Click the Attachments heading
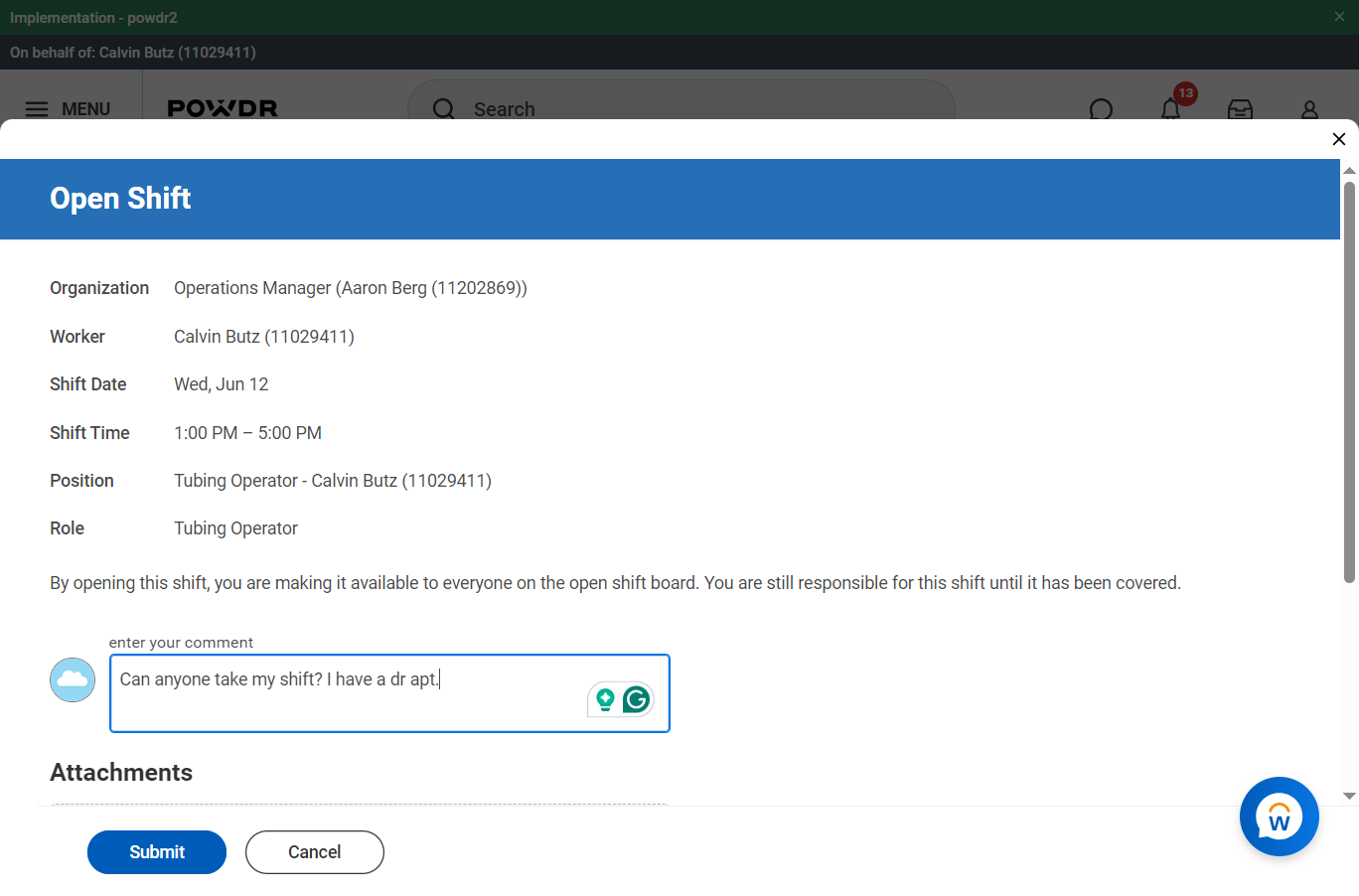 (121, 773)
